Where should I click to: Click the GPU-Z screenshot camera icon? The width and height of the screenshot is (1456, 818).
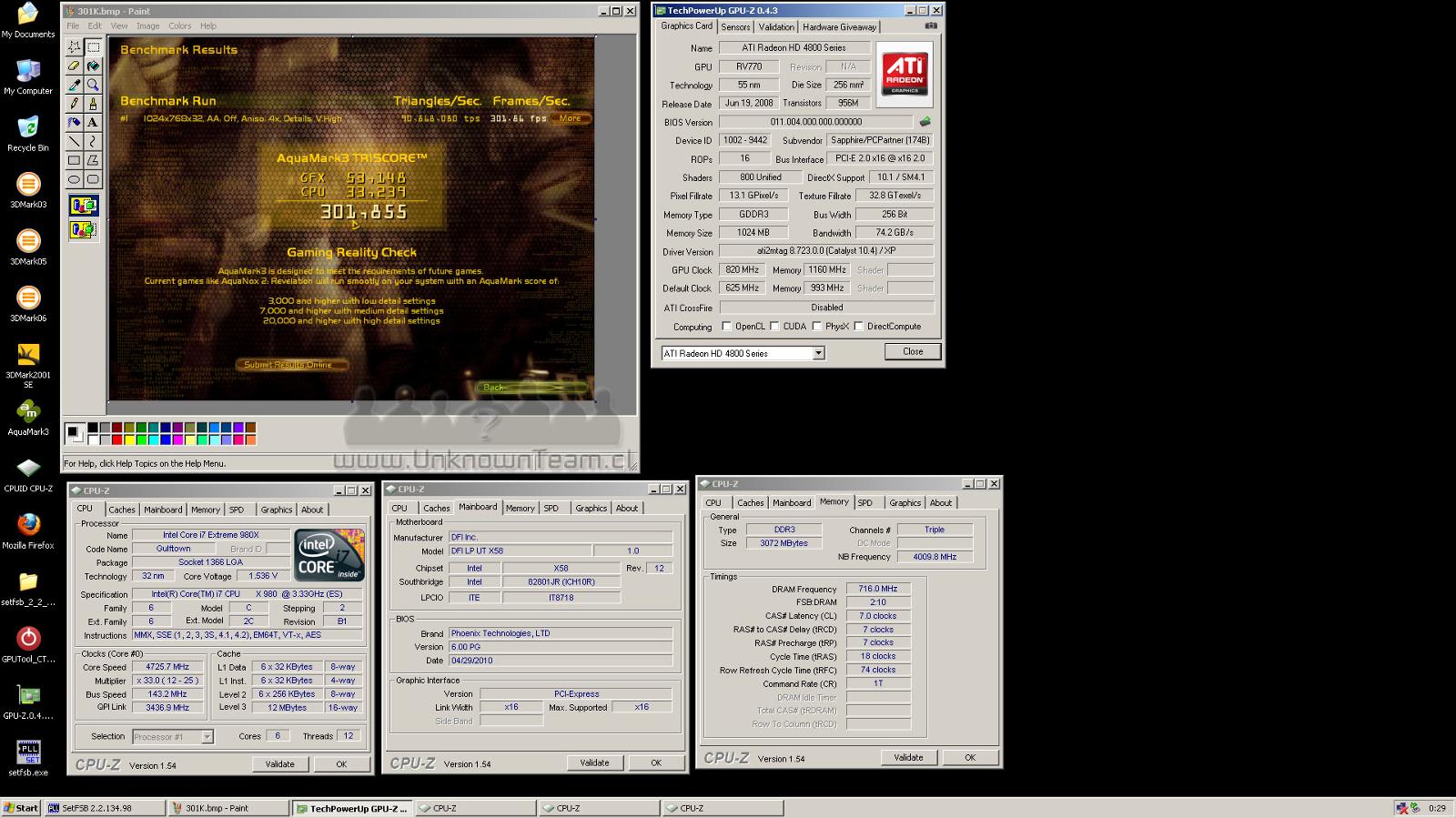coord(930,25)
